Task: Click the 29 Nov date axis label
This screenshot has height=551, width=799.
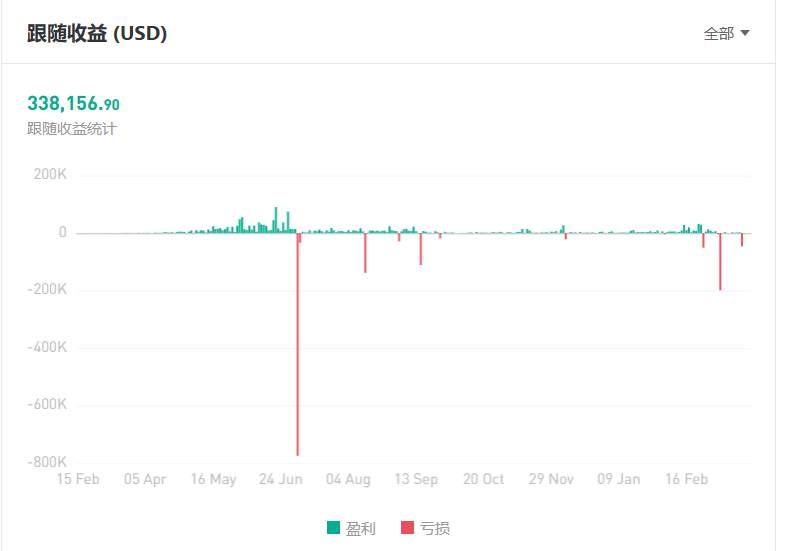Action: [x=551, y=479]
